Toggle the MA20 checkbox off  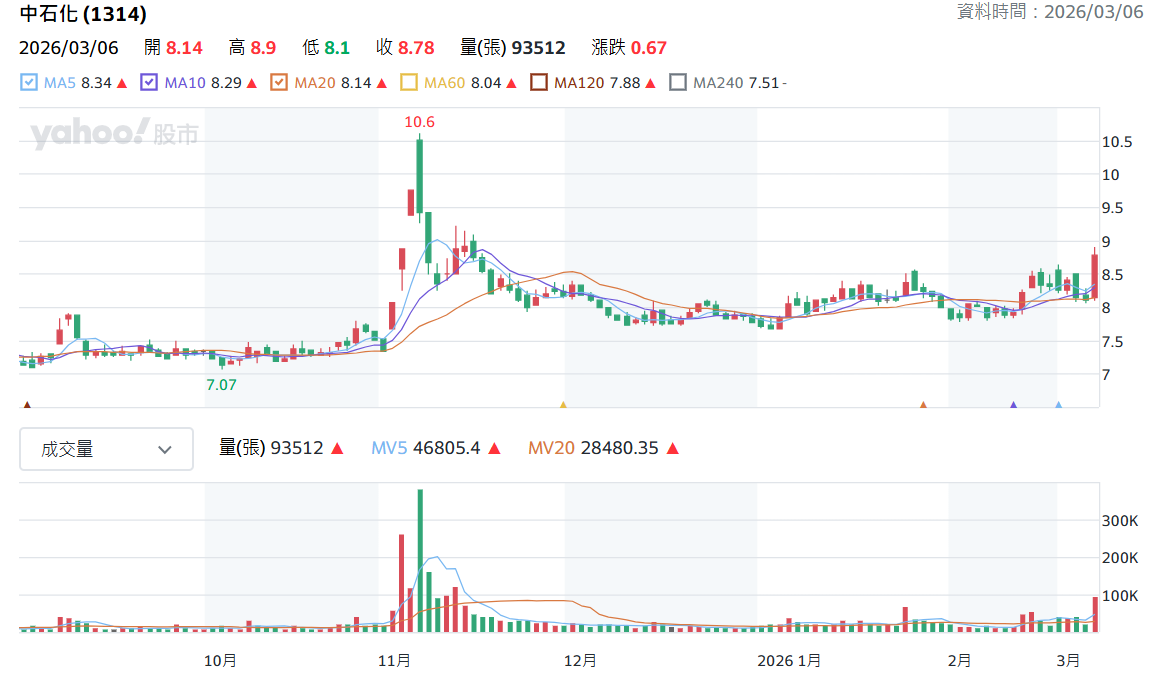279,83
